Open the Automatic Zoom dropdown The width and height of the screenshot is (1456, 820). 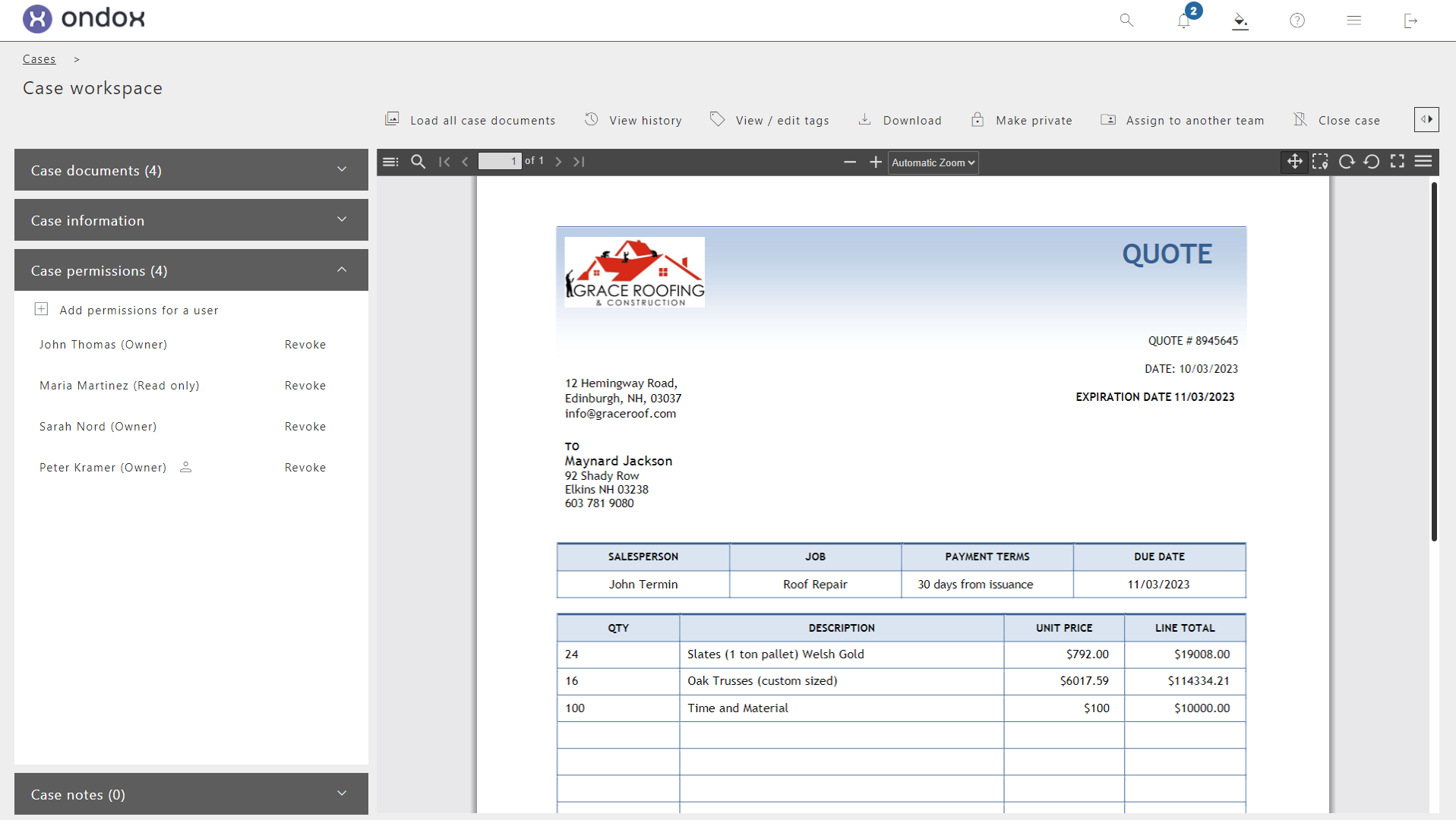(x=933, y=162)
